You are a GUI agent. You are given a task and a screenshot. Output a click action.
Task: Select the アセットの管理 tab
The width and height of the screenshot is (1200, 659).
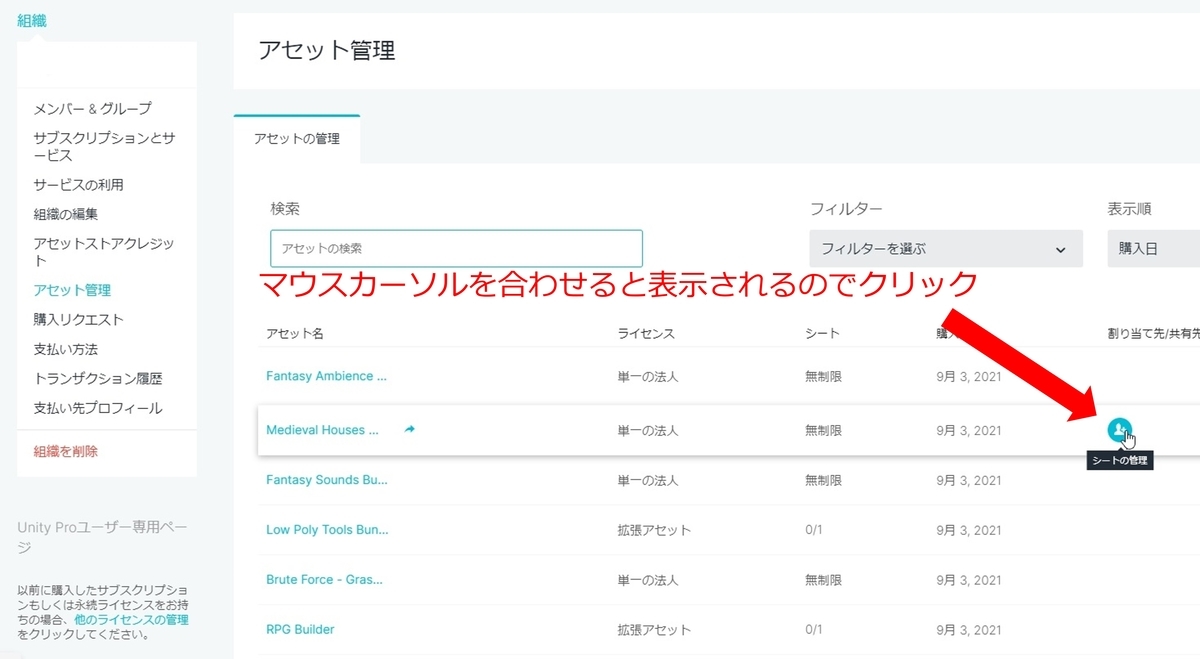[297, 139]
